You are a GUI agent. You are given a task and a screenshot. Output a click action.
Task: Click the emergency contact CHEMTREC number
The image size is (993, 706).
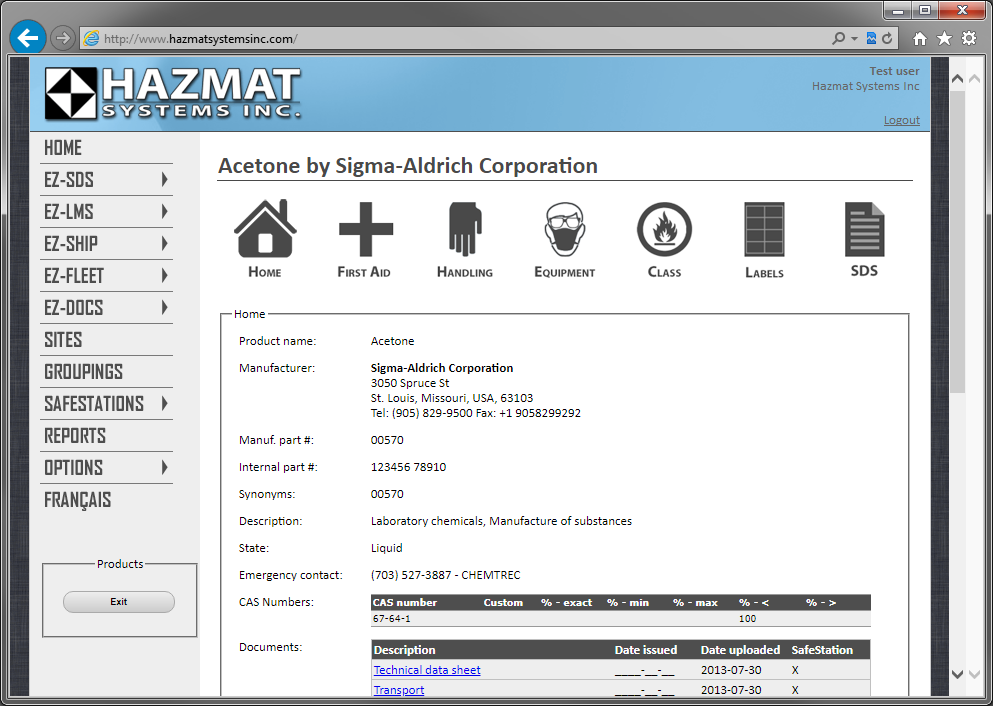[x=445, y=575]
